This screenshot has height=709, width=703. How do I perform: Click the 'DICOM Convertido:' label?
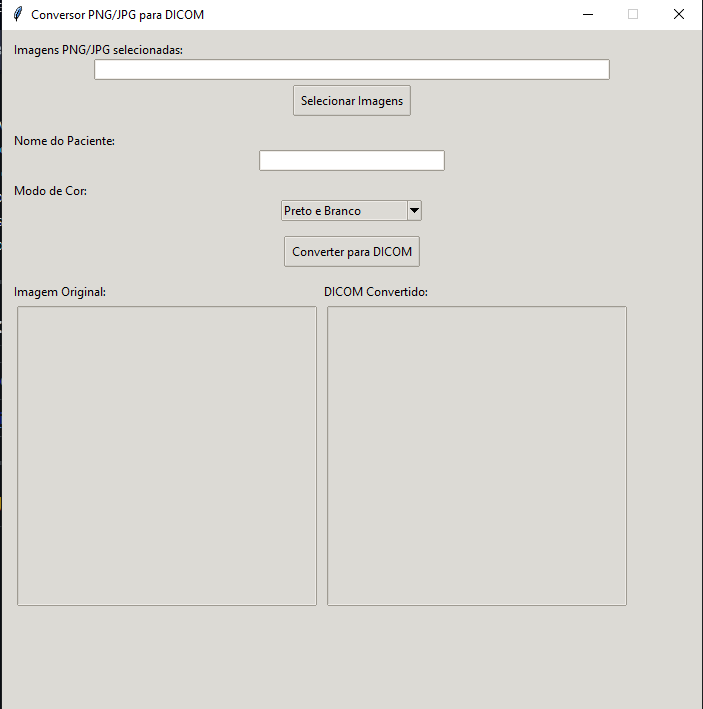[x=376, y=292]
